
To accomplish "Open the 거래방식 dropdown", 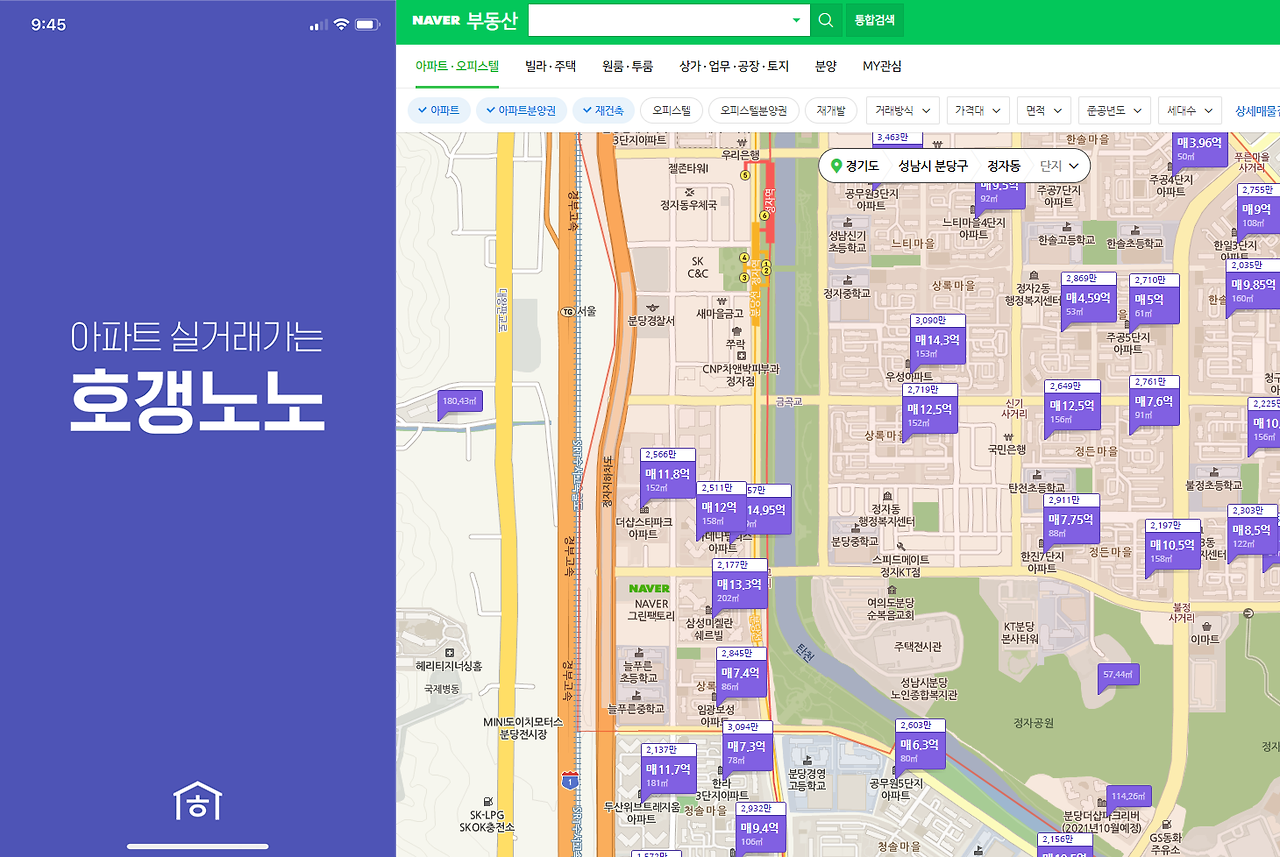I will (x=903, y=110).
